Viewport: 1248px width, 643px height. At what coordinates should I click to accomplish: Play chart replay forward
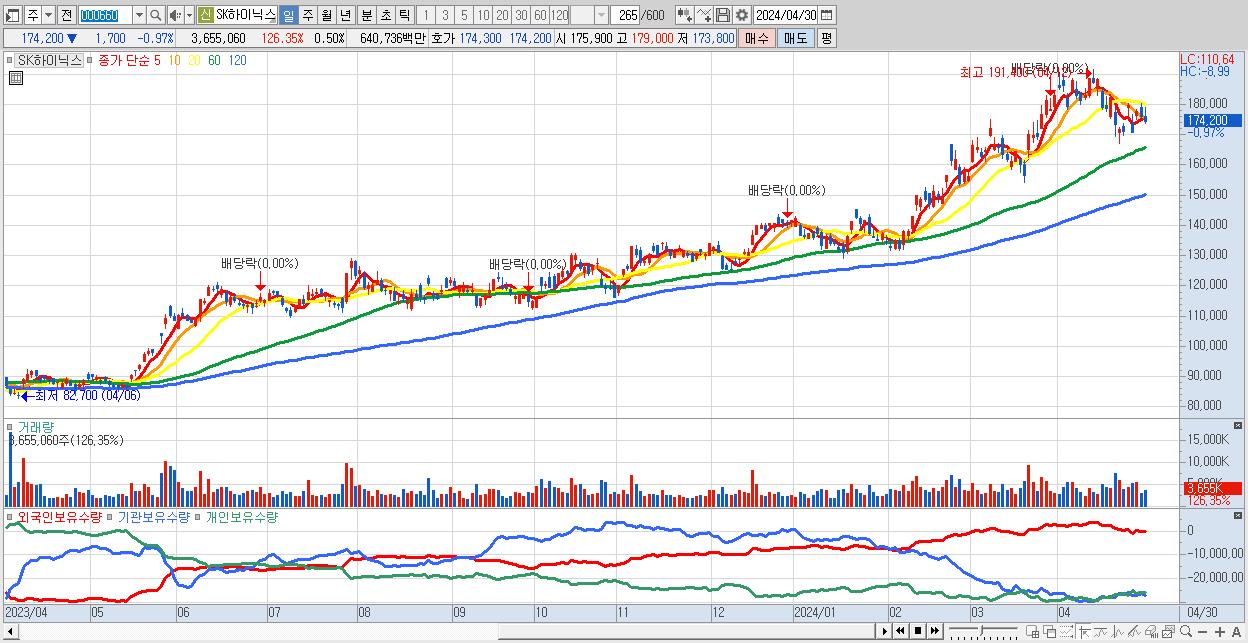(x=885, y=631)
